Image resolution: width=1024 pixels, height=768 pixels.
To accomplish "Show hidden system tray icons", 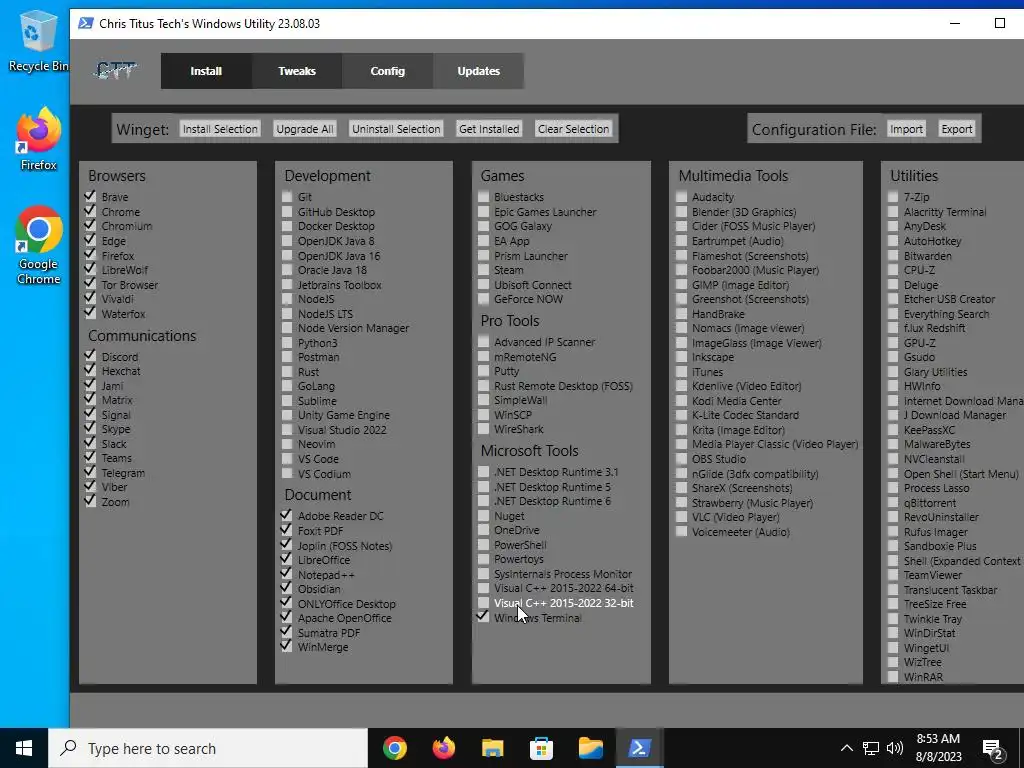I will pyautogui.click(x=846, y=748).
